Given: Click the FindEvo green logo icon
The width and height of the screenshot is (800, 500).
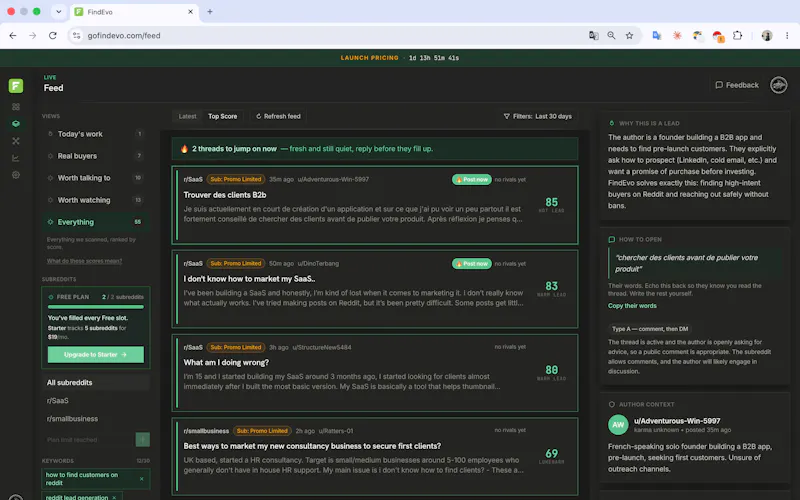Looking at the screenshot, I should tap(16, 85).
